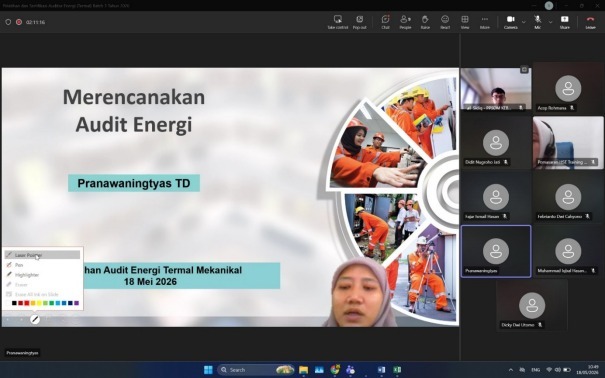This screenshot has height=378, width=605.
Task: Select Eraser in the pen menu
Action: pyautogui.click(x=42, y=285)
